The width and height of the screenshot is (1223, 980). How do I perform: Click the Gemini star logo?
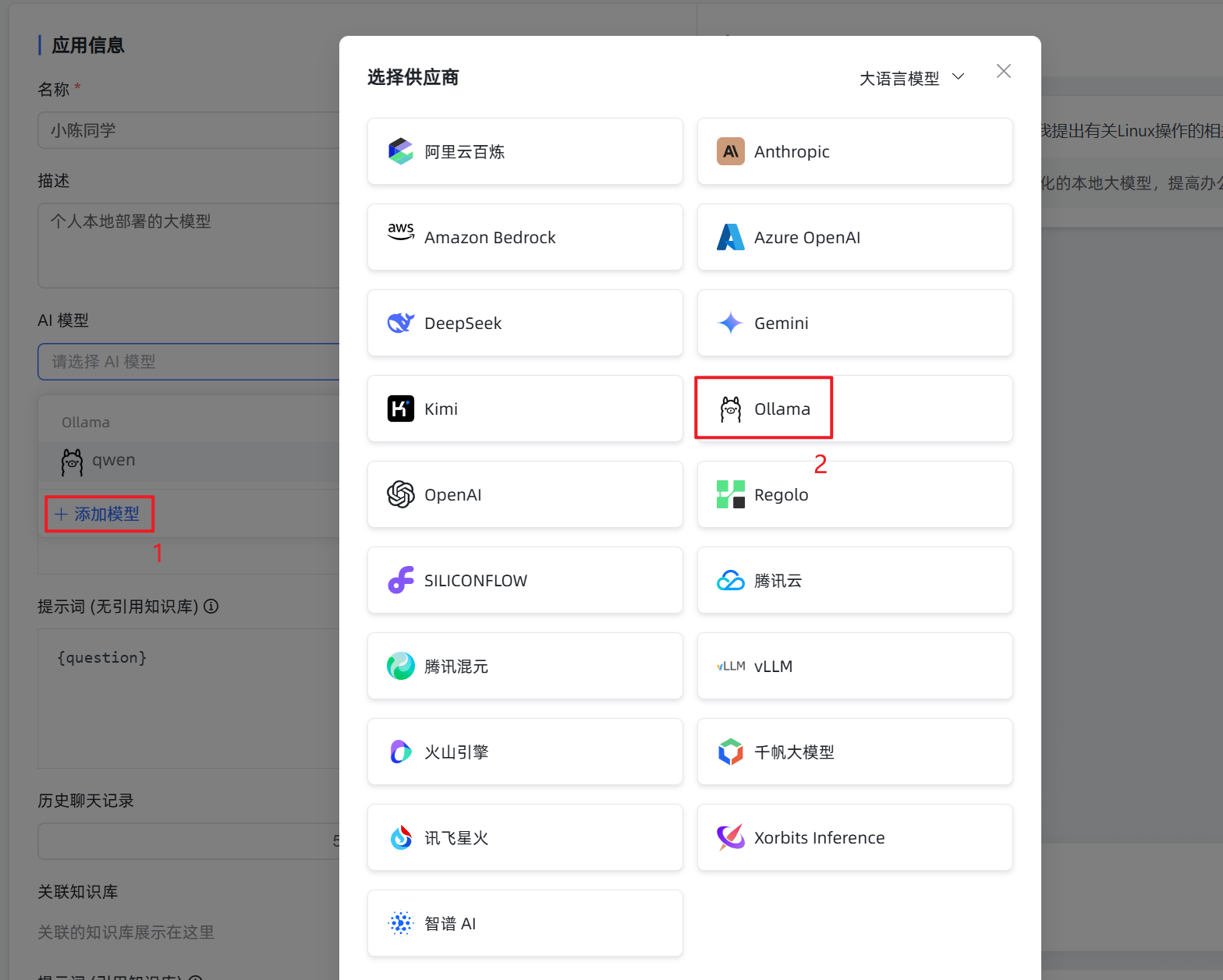tap(731, 323)
